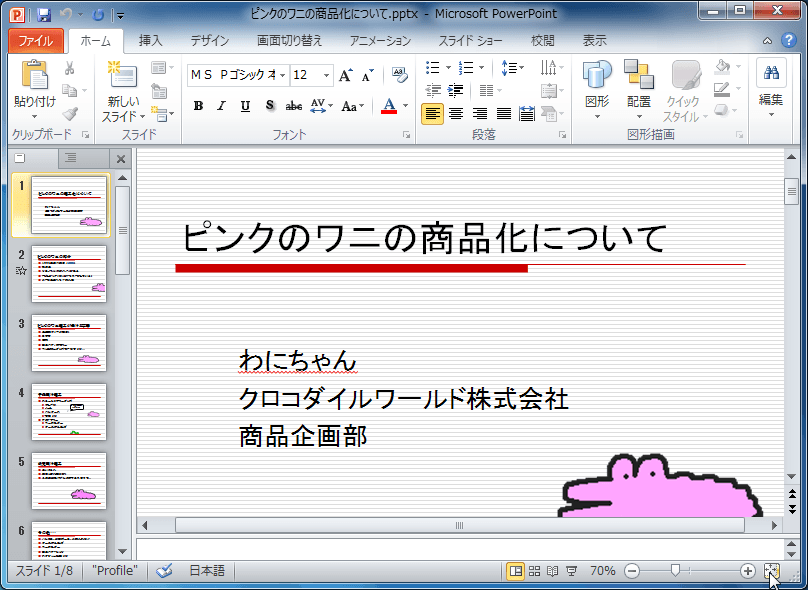Click the zoom out minus button
Screen dimensions: 808x590
click(x=632, y=570)
